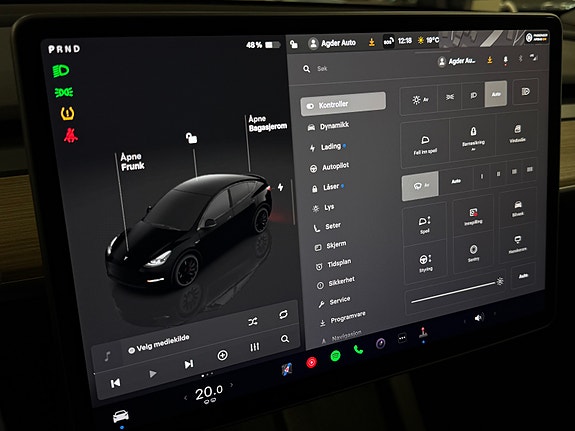The width and height of the screenshot is (575, 431).
Task: Turn exterior lights off with Av
Action: click(x=420, y=100)
